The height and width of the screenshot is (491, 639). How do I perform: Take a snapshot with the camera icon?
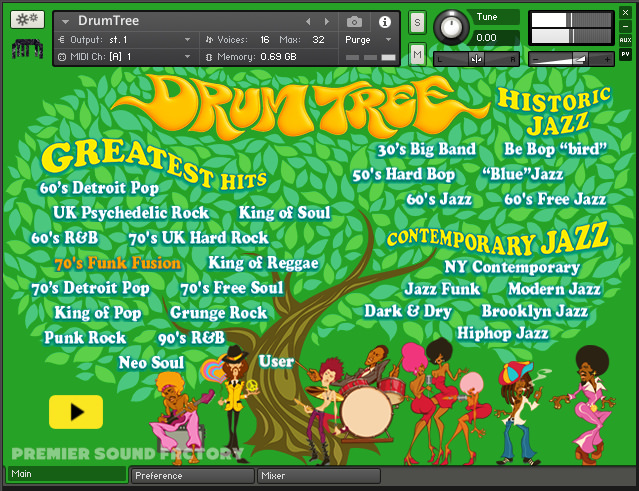(354, 22)
